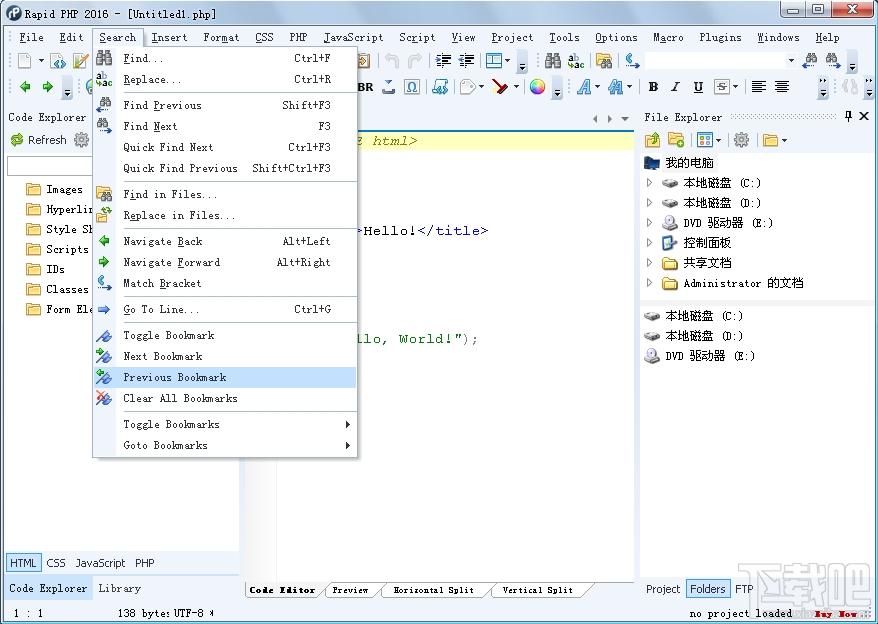Click the Code Explorer filter input field
878x624 pixels.
pos(49,166)
